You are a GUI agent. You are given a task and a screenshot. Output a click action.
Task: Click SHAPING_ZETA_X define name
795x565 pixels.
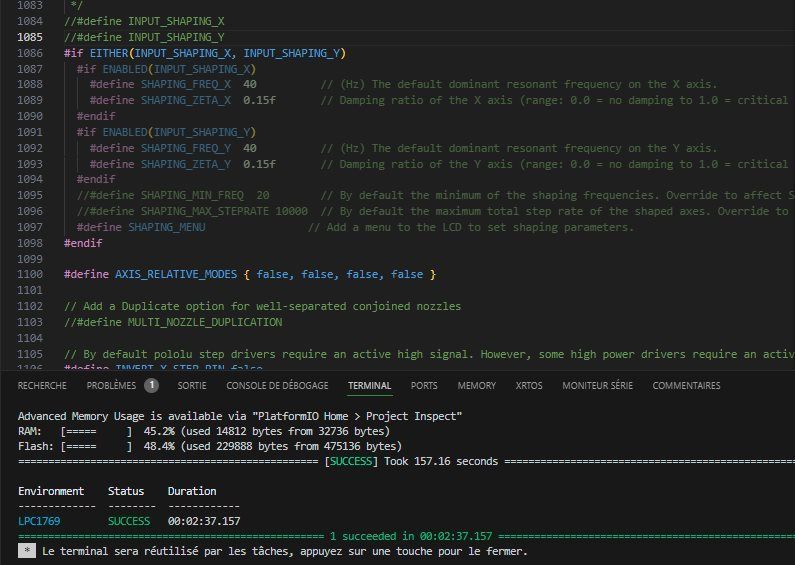point(186,100)
